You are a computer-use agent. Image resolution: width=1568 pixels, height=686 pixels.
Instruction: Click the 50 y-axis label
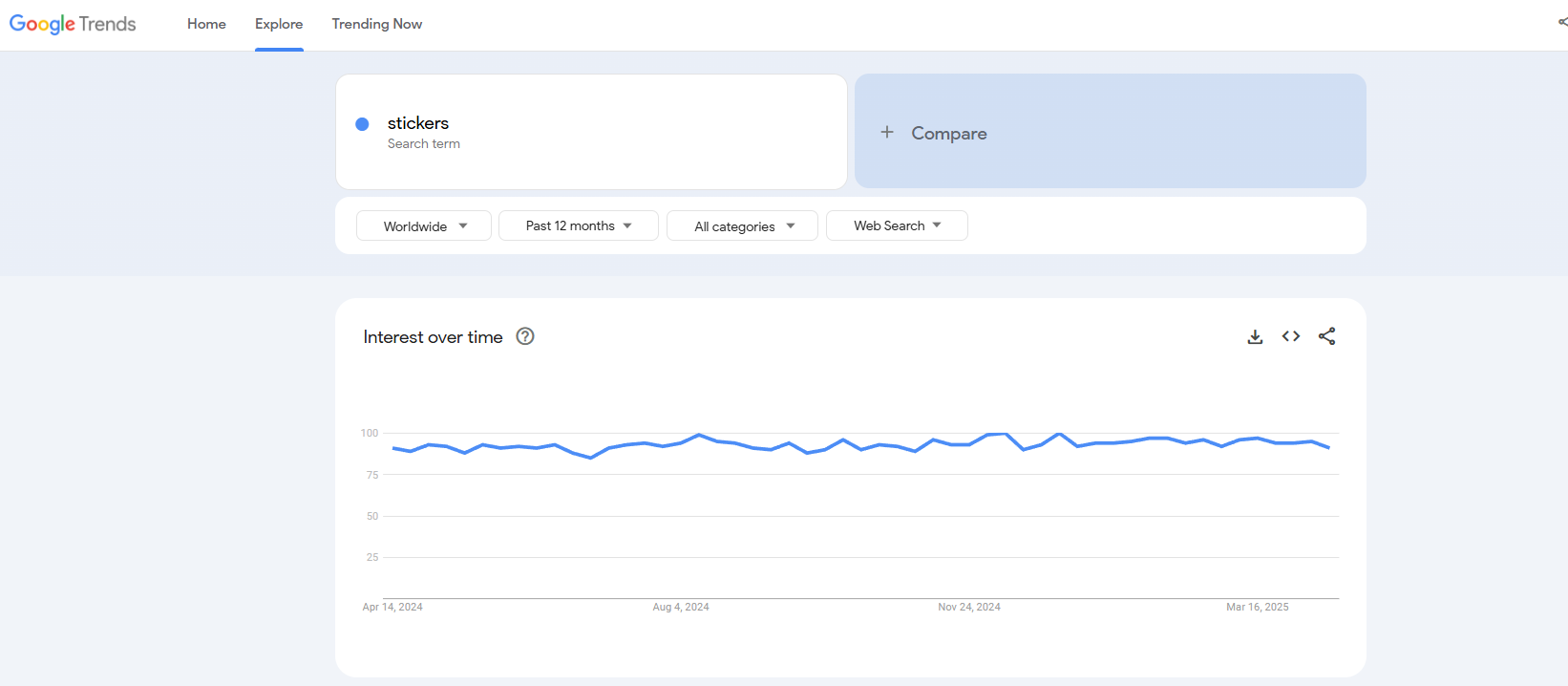point(372,516)
